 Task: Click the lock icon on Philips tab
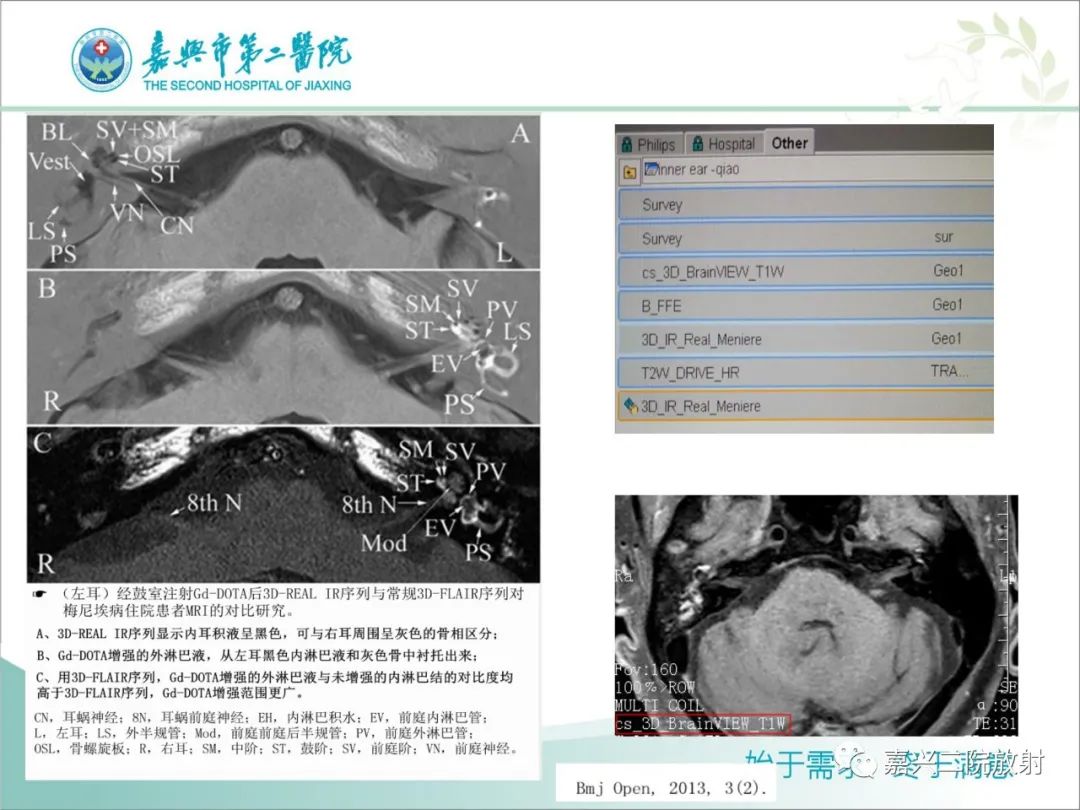tap(627, 145)
